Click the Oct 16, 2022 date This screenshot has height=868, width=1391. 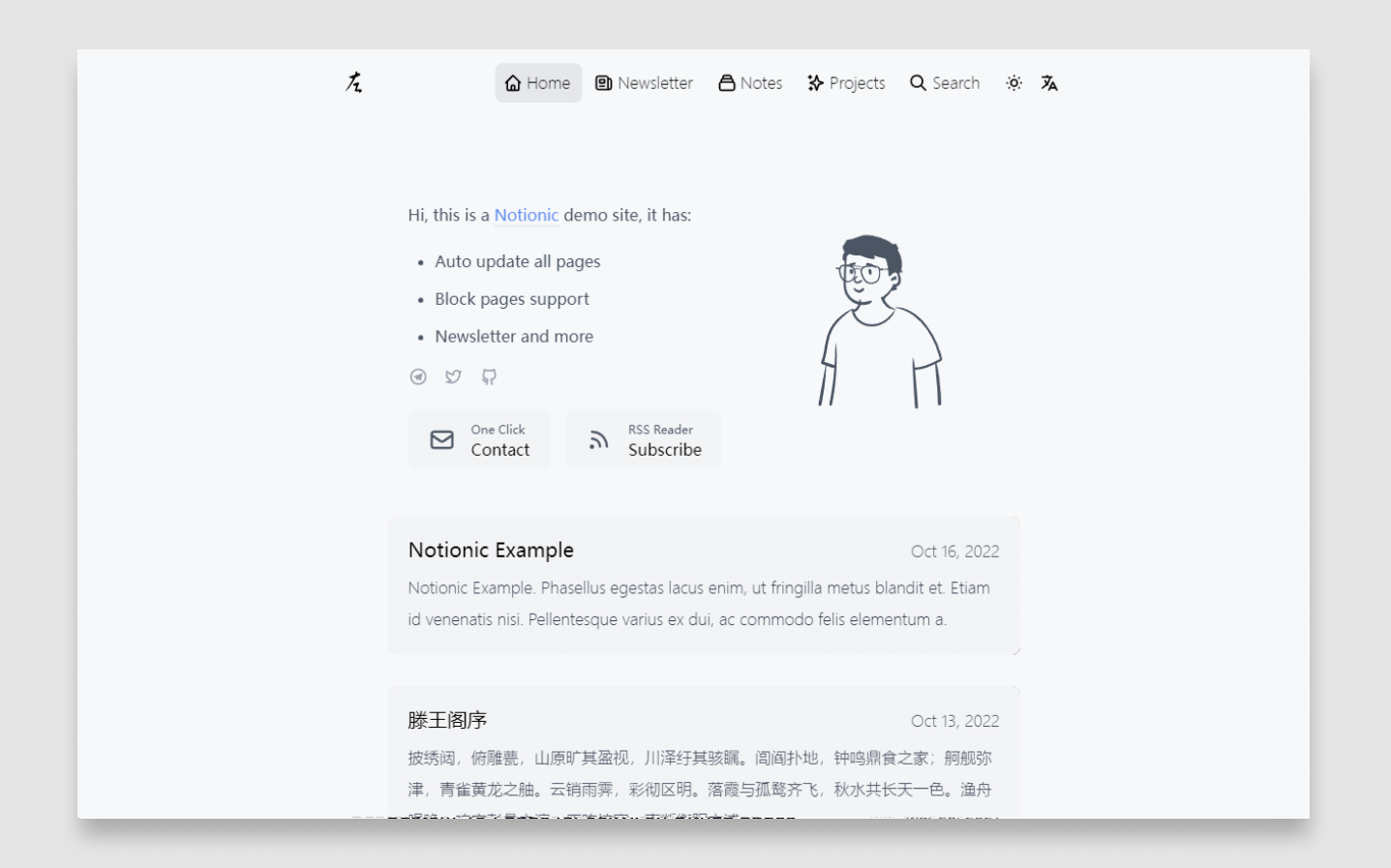click(x=954, y=552)
